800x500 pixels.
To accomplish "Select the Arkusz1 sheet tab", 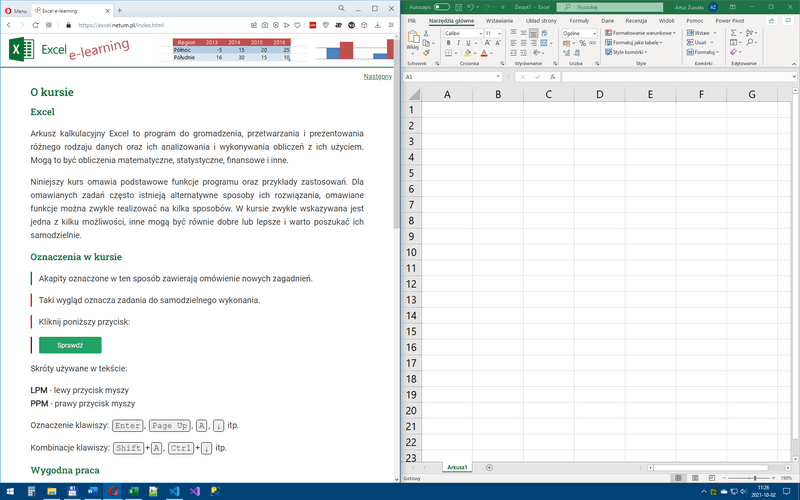I will point(457,467).
